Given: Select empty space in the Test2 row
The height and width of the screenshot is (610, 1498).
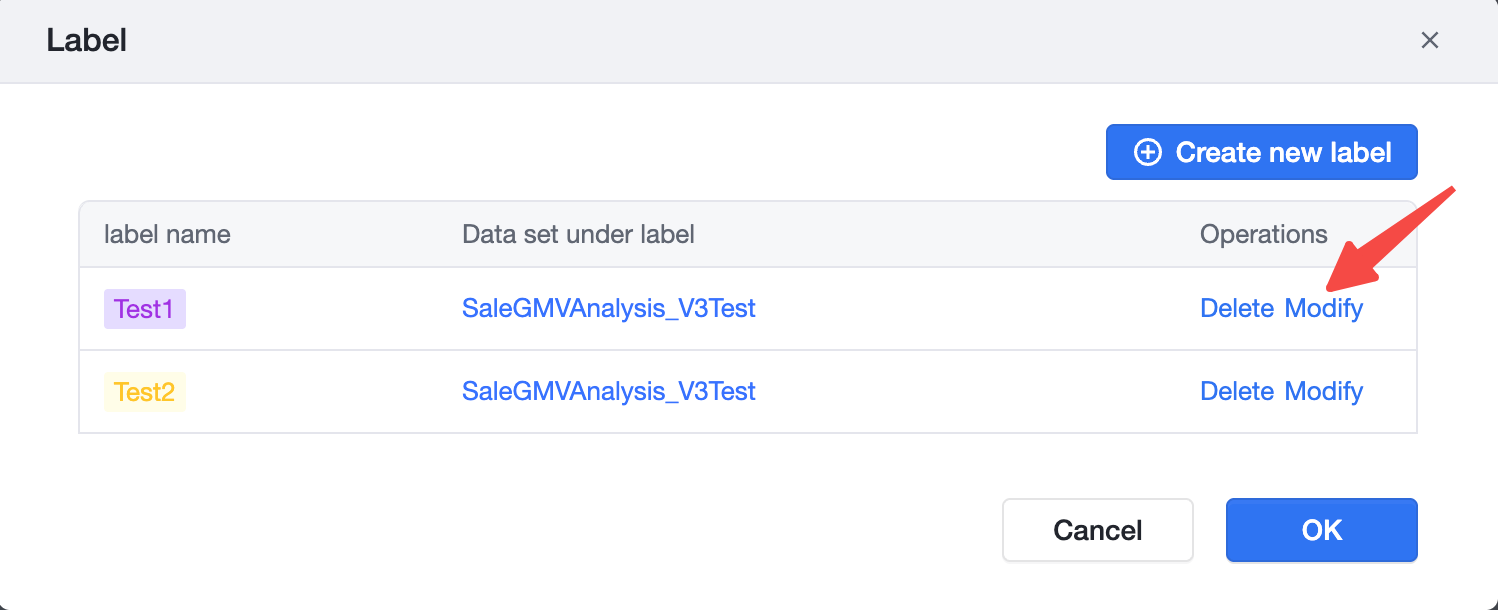Looking at the screenshot, I should pyautogui.click(x=970, y=392).
